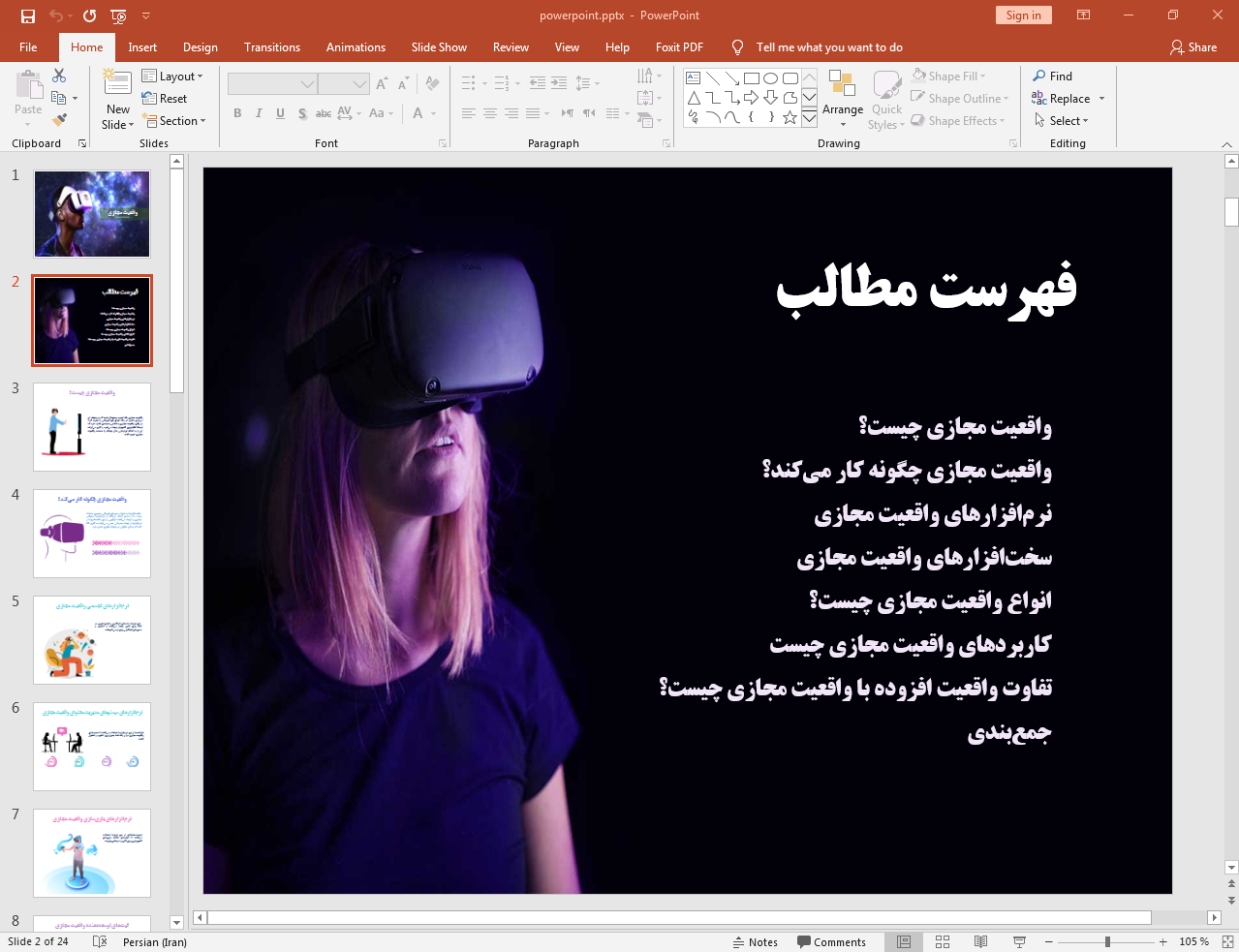Open Section dropdown
Image resolution: width=1239 pixels, height=952 pixels.
pos(174,121)
